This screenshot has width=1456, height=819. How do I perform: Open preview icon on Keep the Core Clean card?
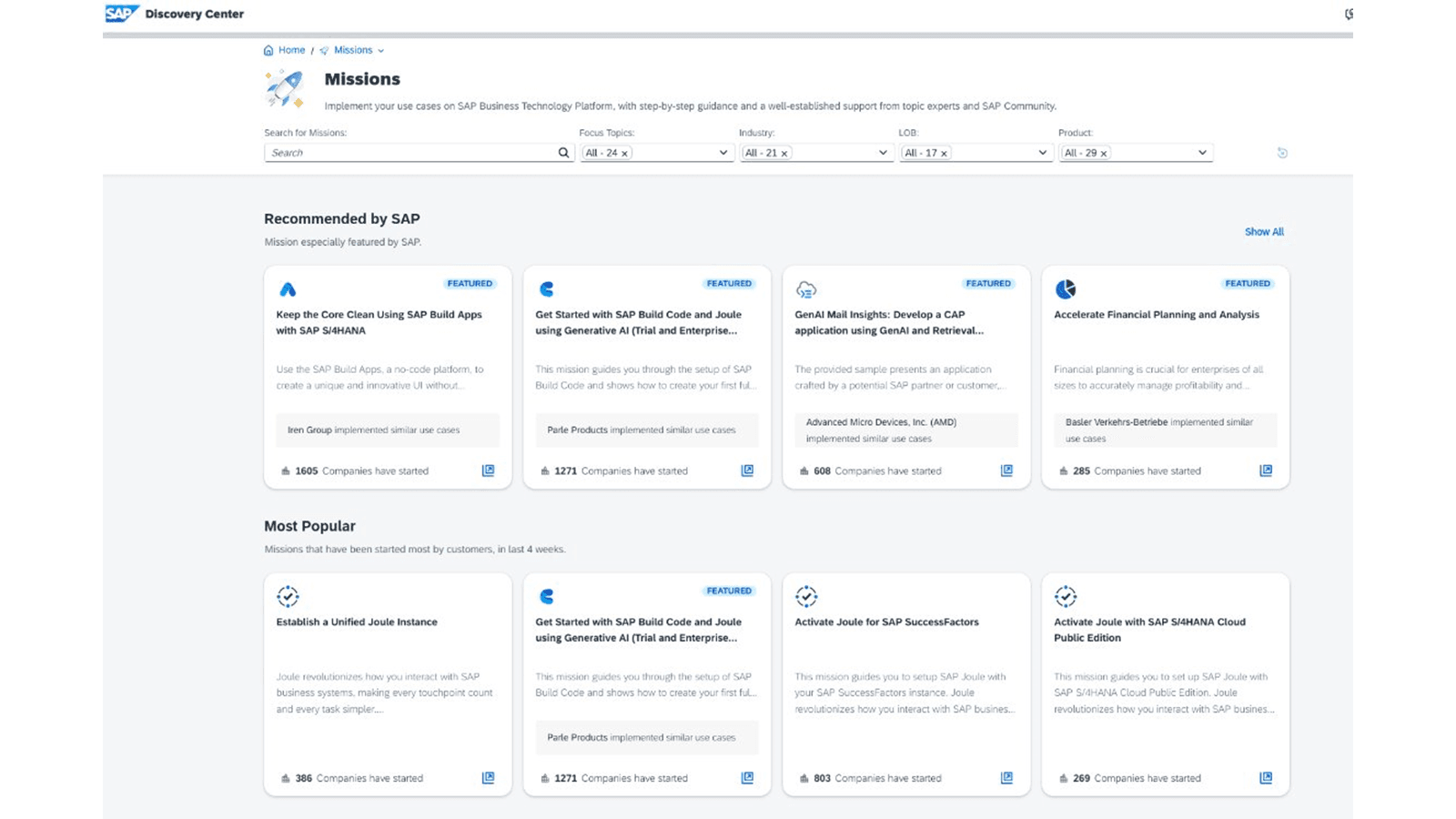pos(488,470)
